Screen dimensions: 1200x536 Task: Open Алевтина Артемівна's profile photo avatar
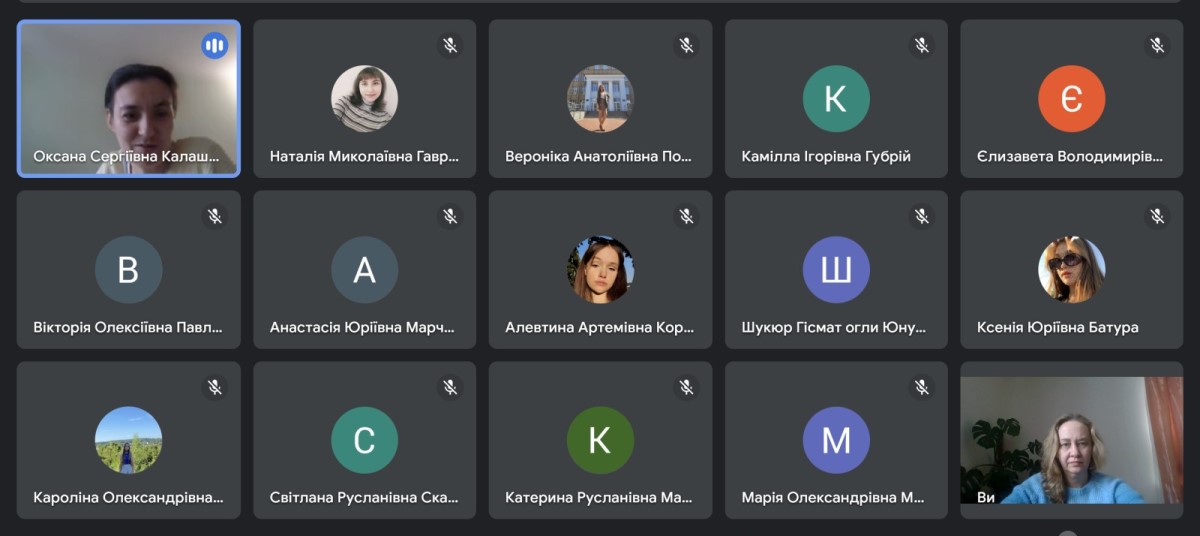(x=600, y=269)
